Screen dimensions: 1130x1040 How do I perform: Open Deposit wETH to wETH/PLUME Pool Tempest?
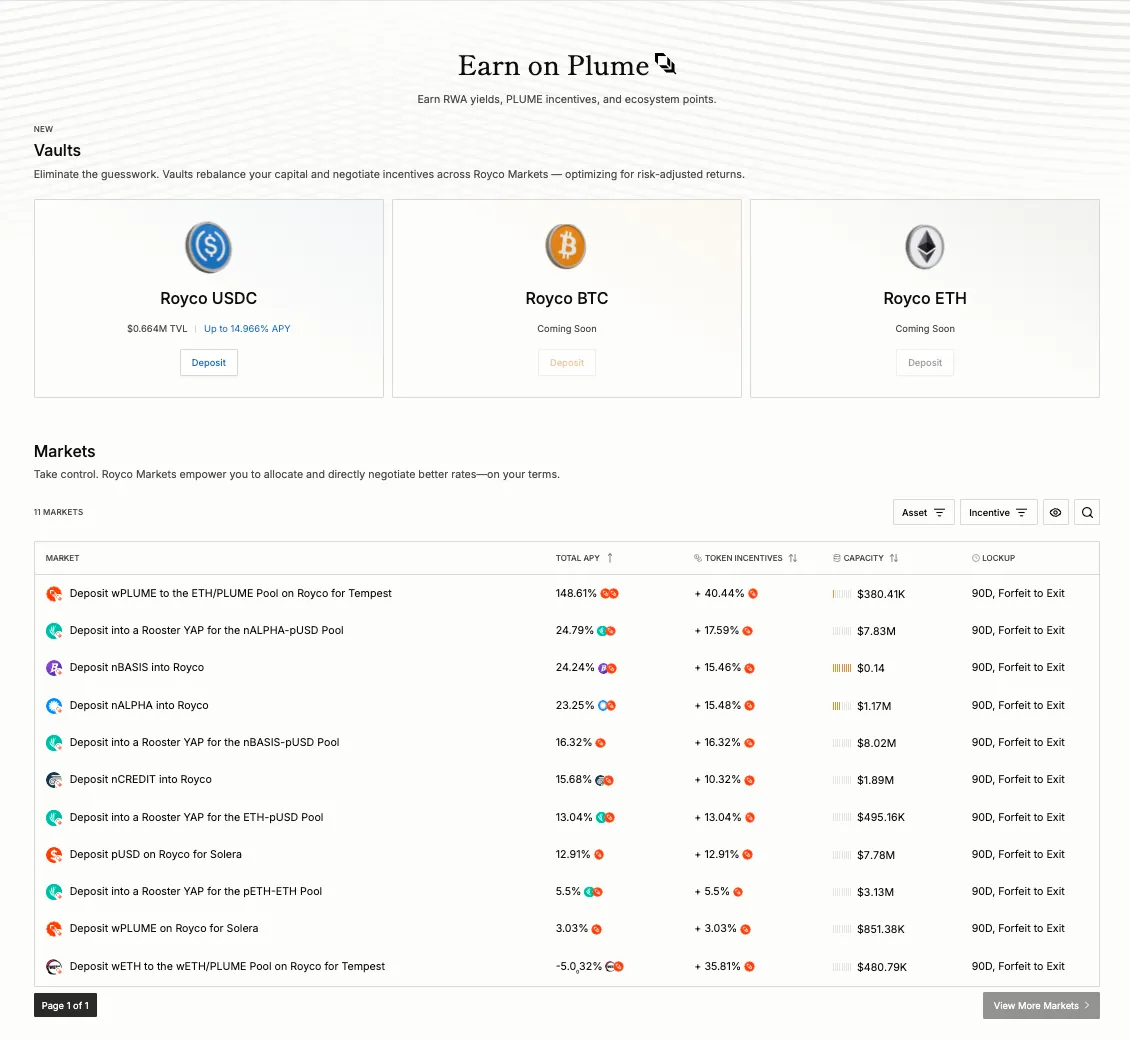227,966
